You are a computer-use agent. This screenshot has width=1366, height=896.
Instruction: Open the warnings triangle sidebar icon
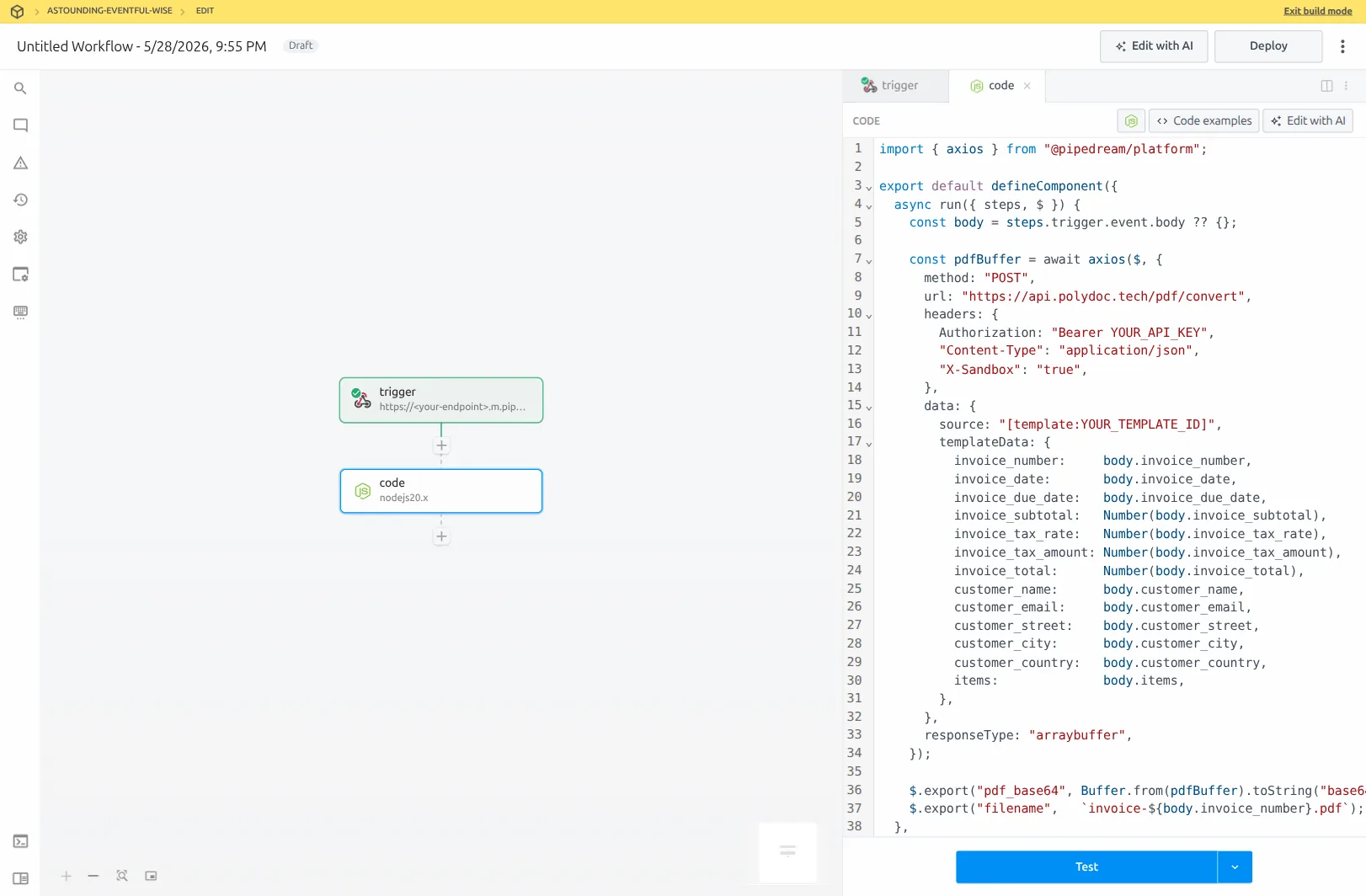(x=20, y=163)
